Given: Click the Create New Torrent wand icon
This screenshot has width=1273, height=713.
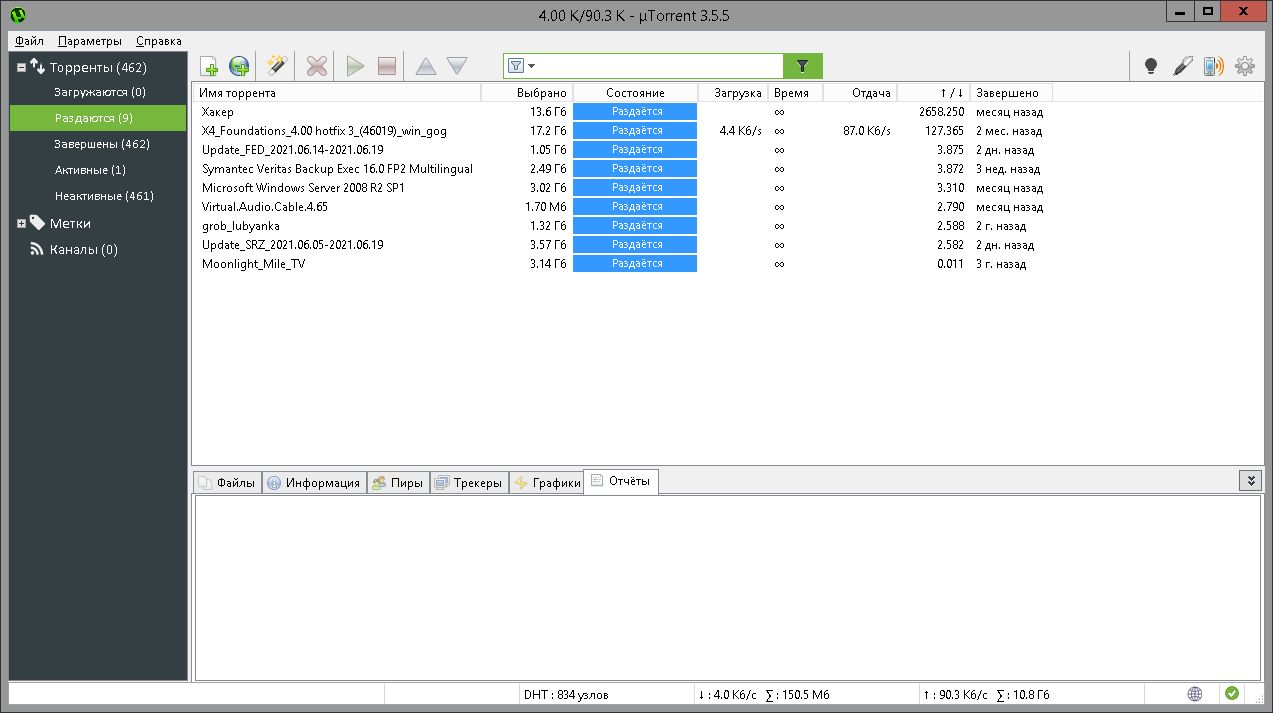Looking at the screenshot, I should [277, 66].
